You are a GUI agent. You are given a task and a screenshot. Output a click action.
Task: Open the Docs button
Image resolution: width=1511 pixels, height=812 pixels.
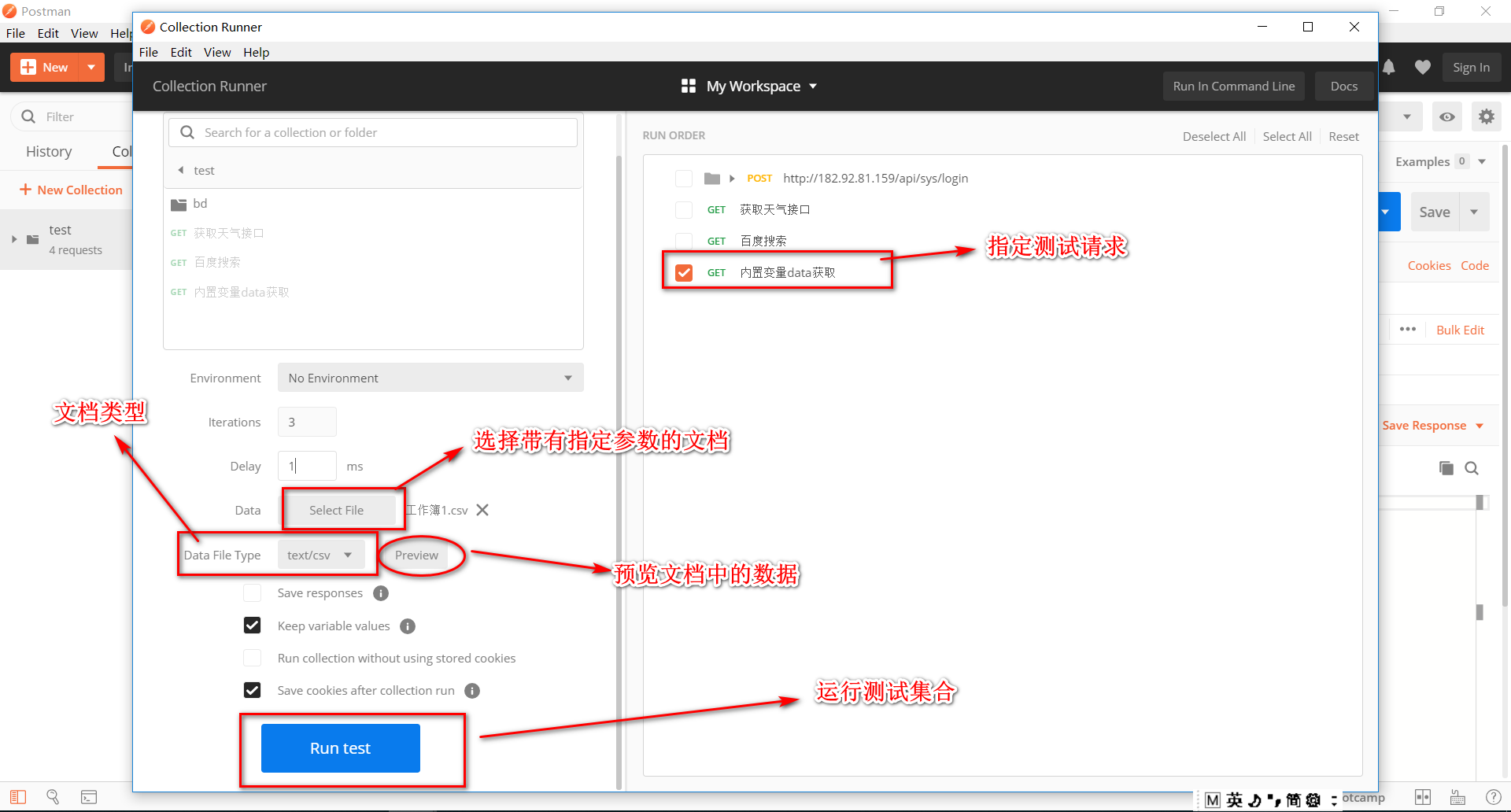tap(1344, 86)
